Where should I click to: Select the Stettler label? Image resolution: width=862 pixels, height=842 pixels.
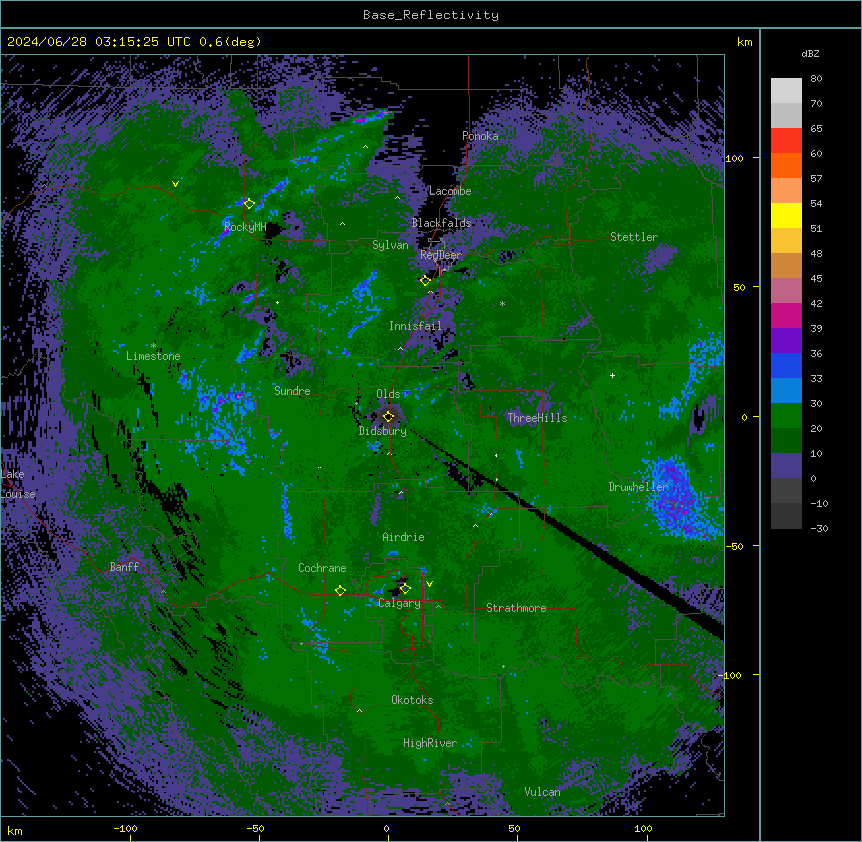tap(634, 237)
